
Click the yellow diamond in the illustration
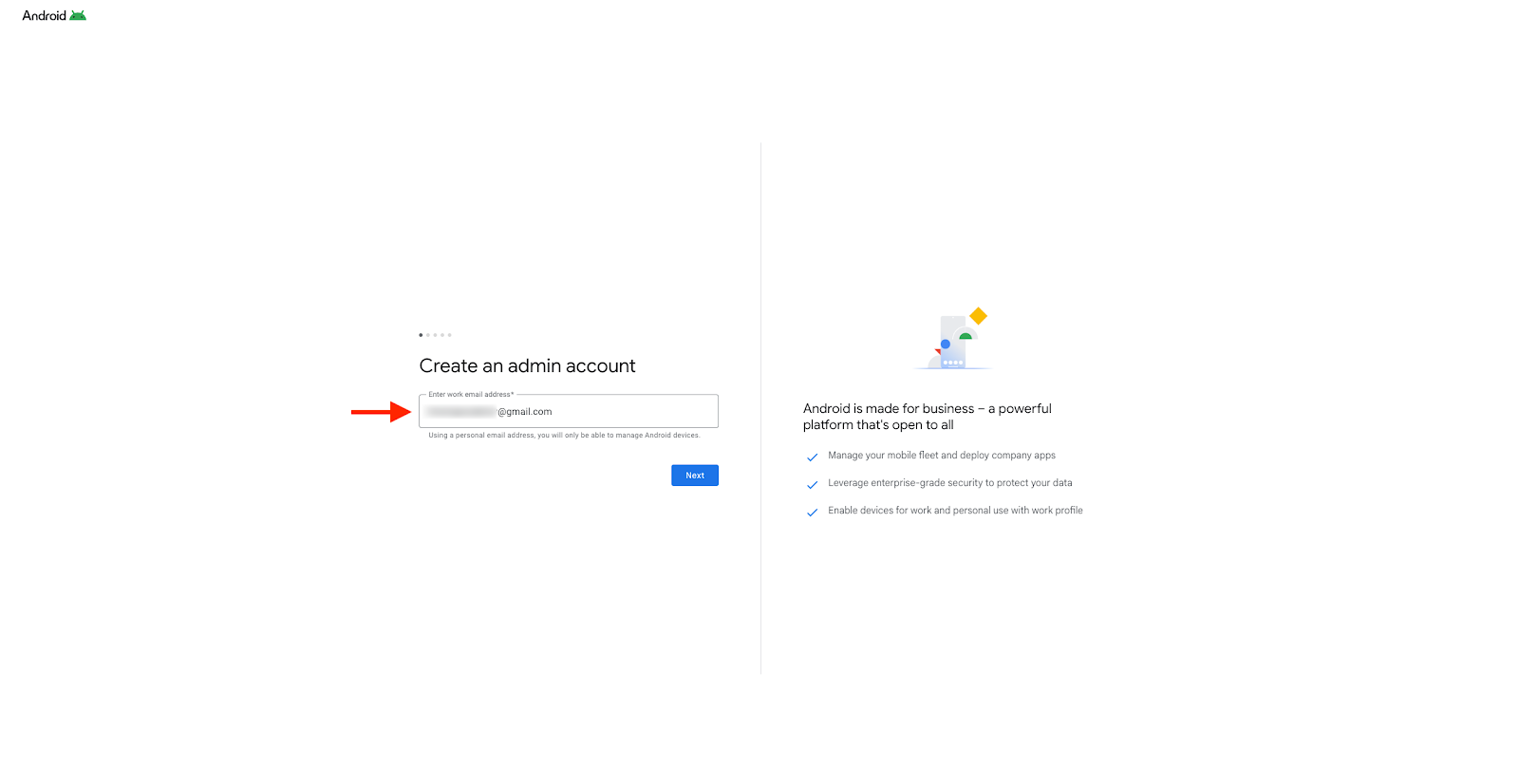(x=979, y=316)
